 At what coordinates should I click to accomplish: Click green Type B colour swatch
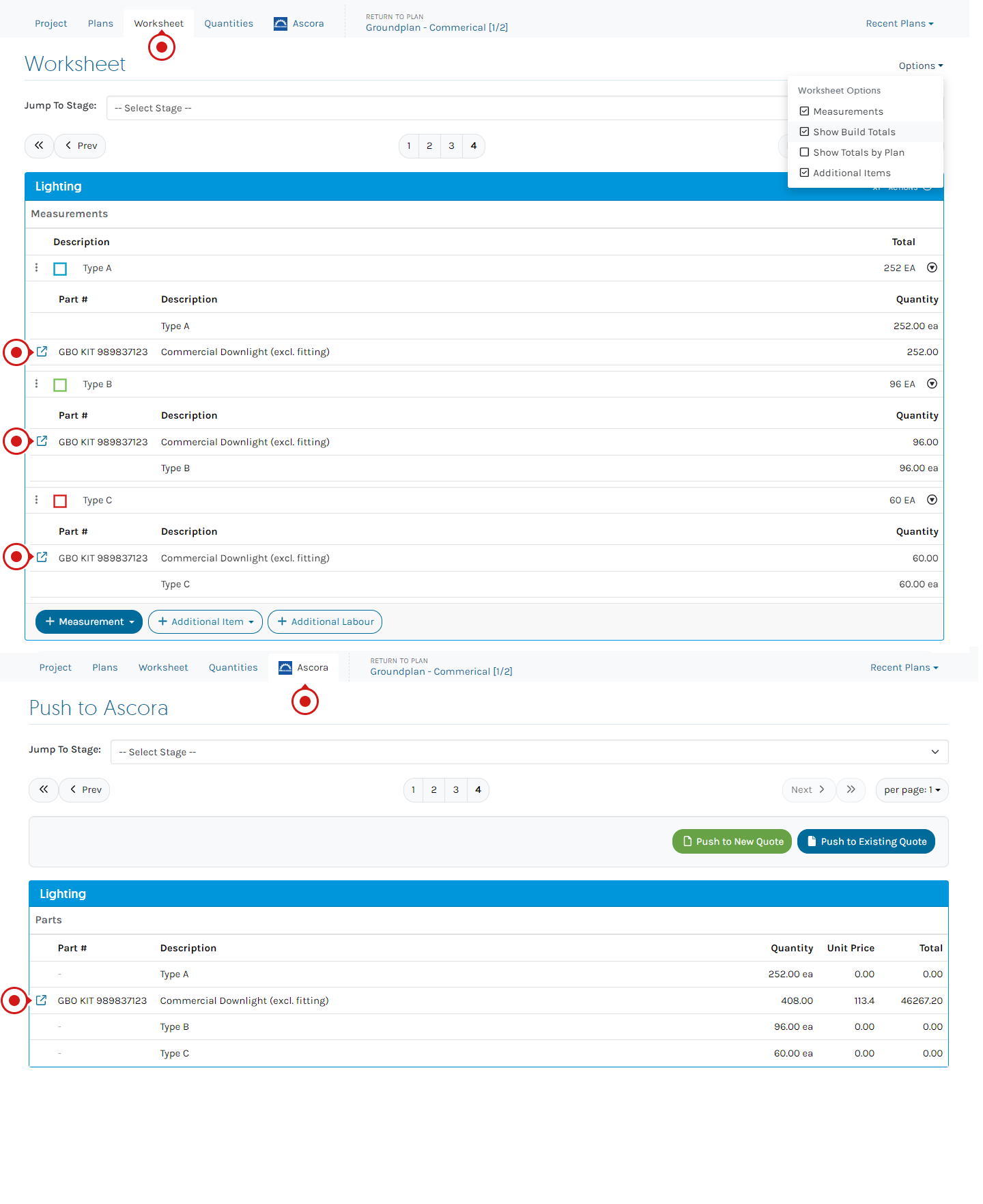point(60,385)
